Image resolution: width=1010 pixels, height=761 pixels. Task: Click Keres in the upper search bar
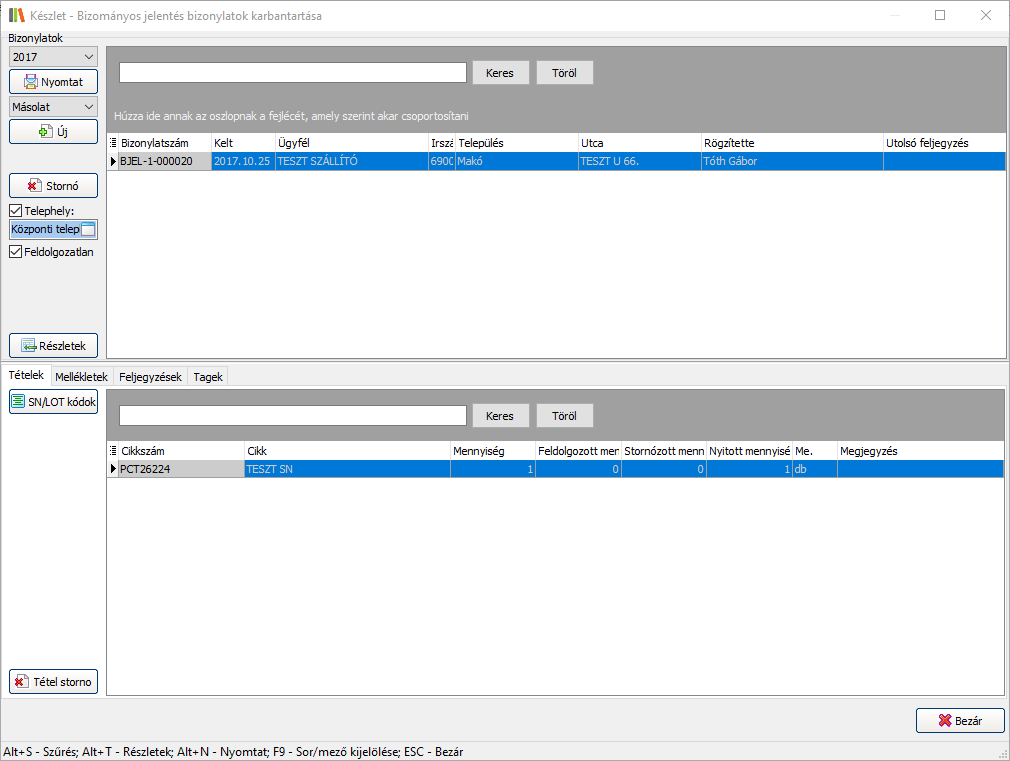(x=499, y=73)
